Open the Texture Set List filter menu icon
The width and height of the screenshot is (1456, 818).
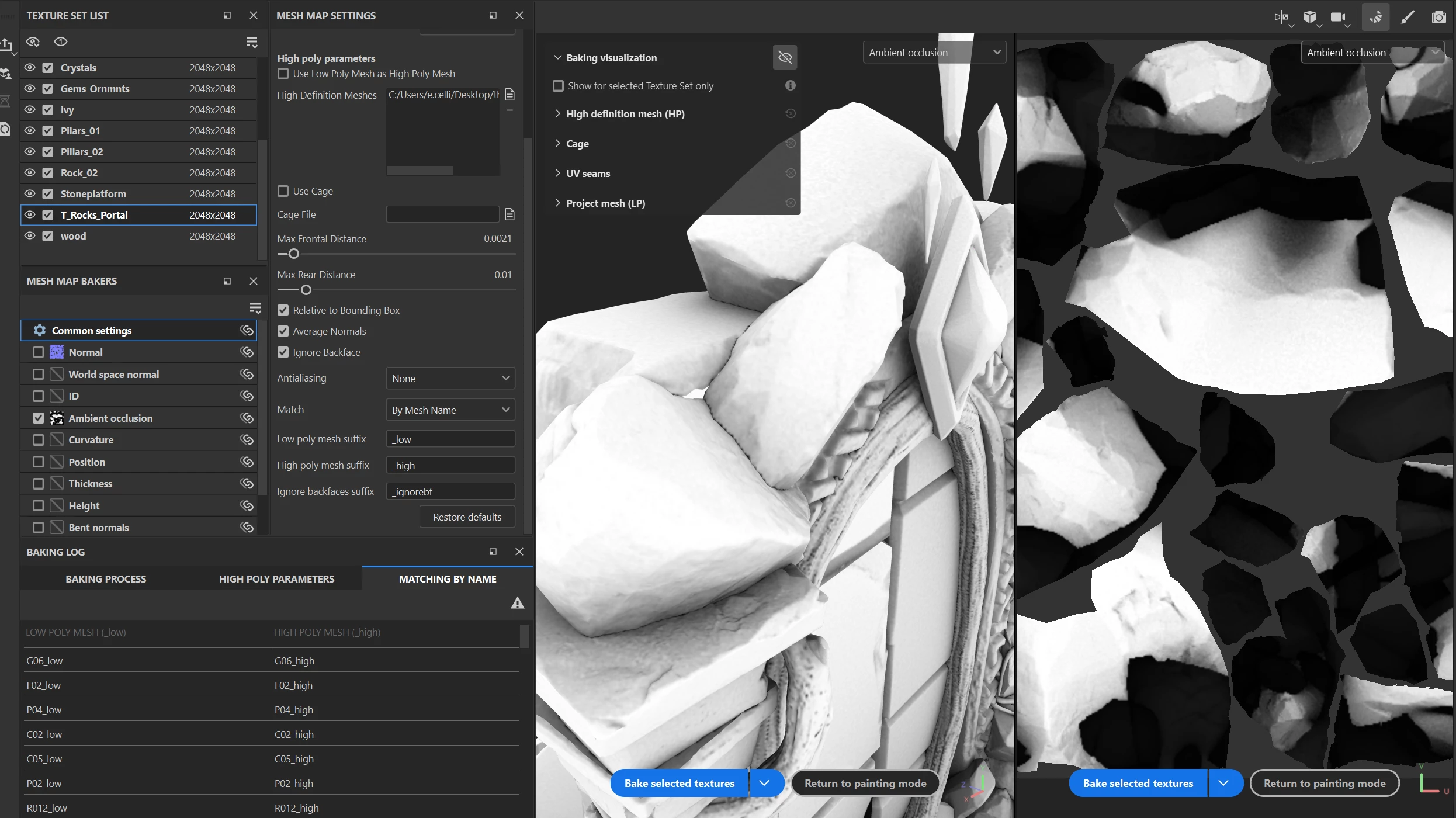252,42
